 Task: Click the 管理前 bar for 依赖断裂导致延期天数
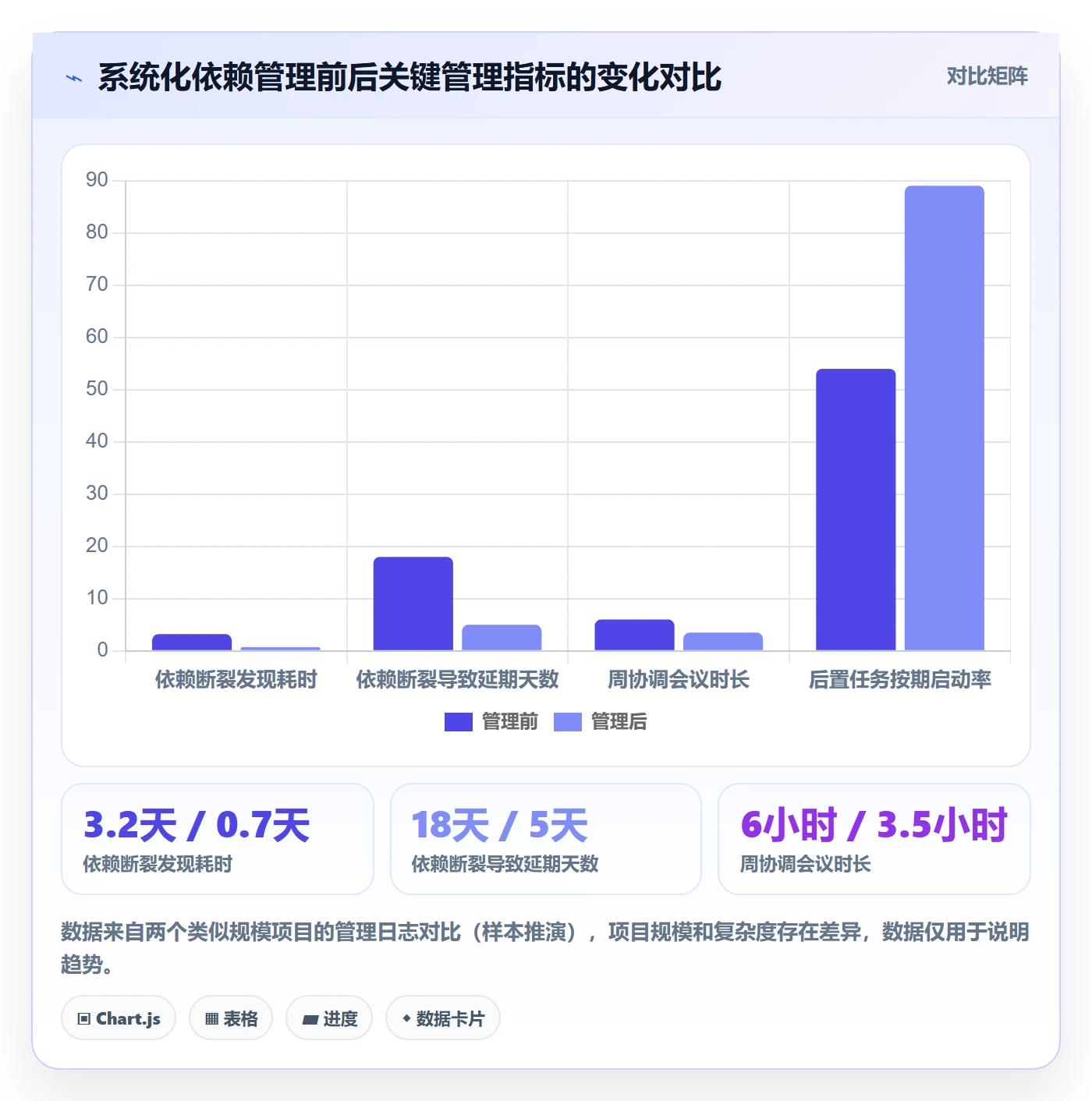pos(413,604)
